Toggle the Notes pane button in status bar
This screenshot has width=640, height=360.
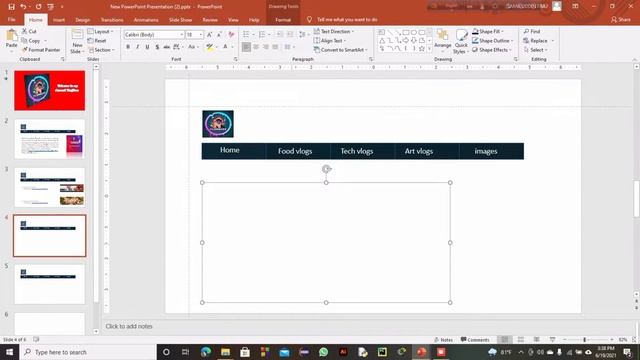(x=444, y=340)
